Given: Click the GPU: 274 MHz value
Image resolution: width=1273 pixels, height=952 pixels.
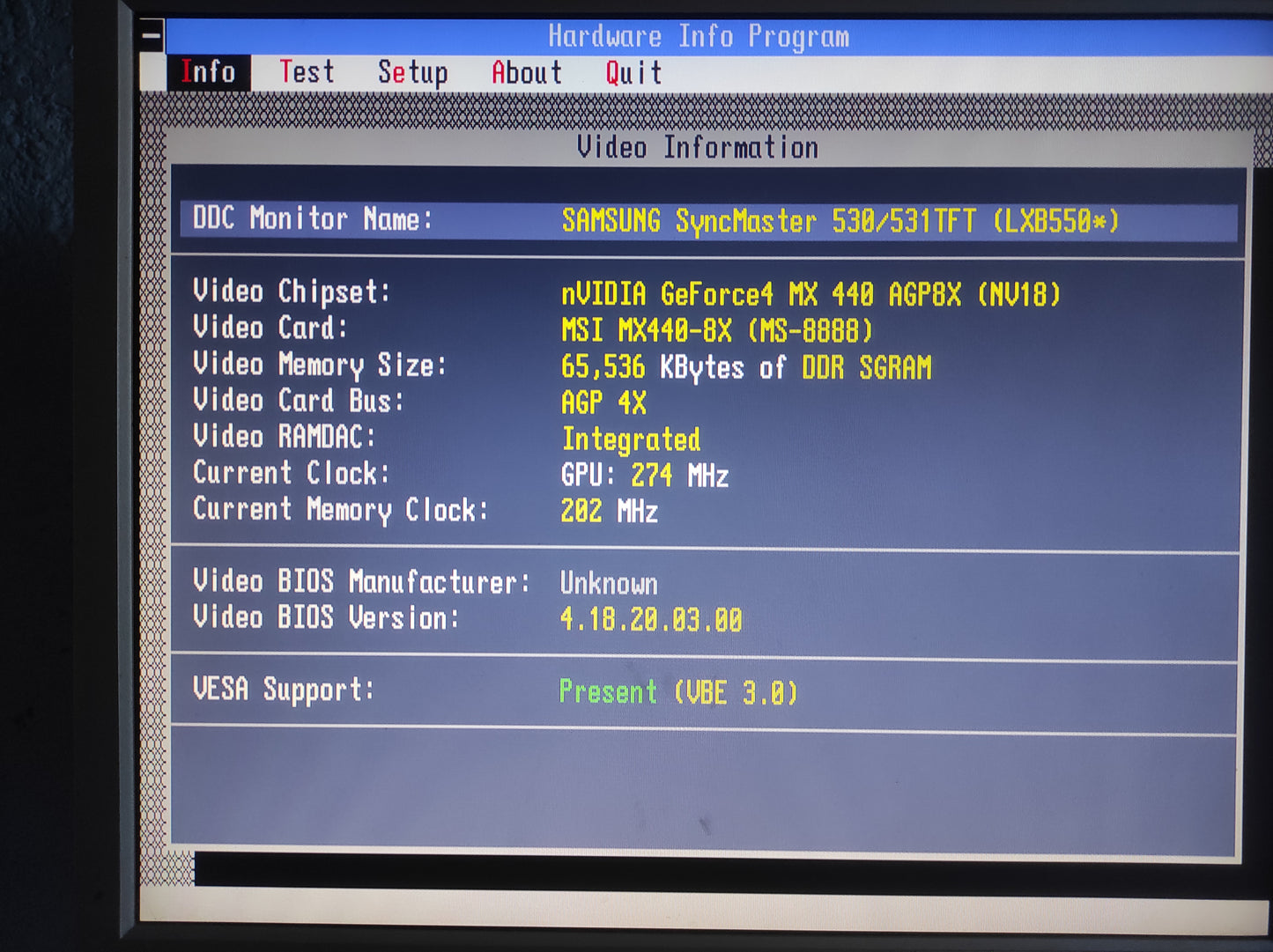Looking at the screenshot, I should [x=645, y=476].
